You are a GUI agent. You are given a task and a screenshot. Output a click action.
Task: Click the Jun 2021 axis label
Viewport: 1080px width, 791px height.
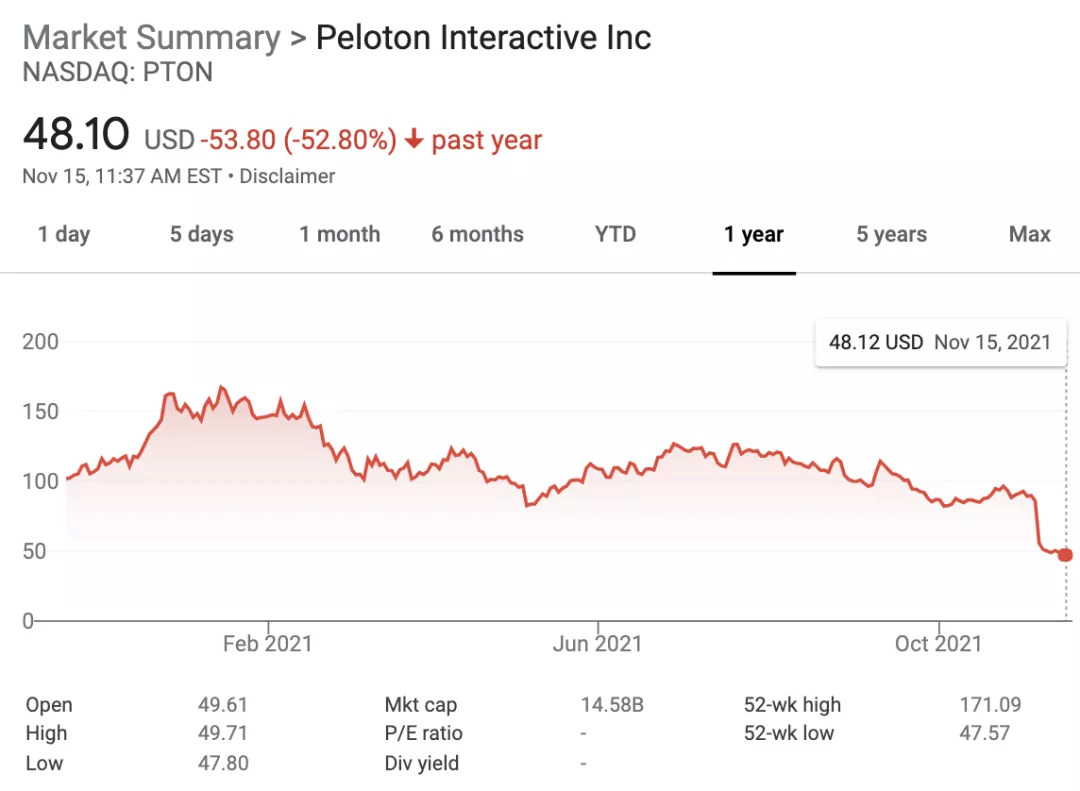(x=597, y=643)
